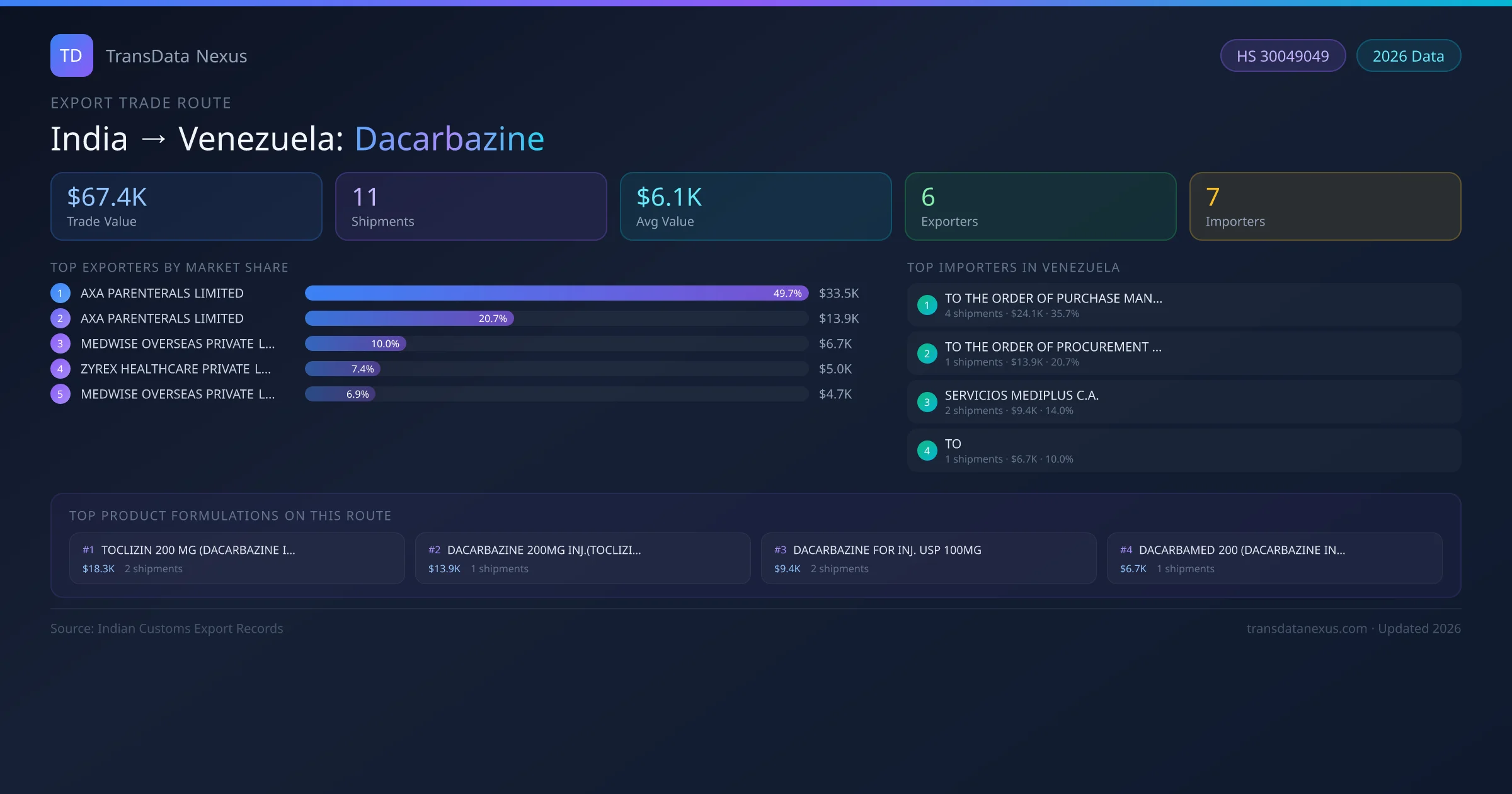Click exporter rank 5 circle icon

(60, 394)
